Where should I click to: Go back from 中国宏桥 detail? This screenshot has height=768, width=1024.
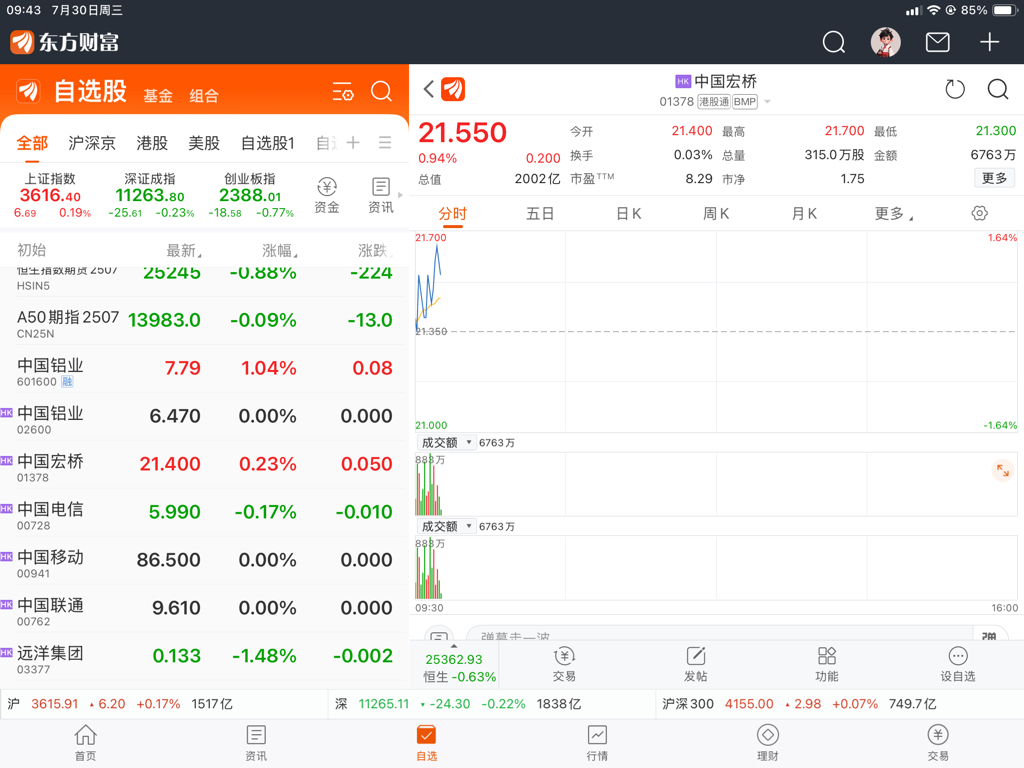(x=428, y=89)
